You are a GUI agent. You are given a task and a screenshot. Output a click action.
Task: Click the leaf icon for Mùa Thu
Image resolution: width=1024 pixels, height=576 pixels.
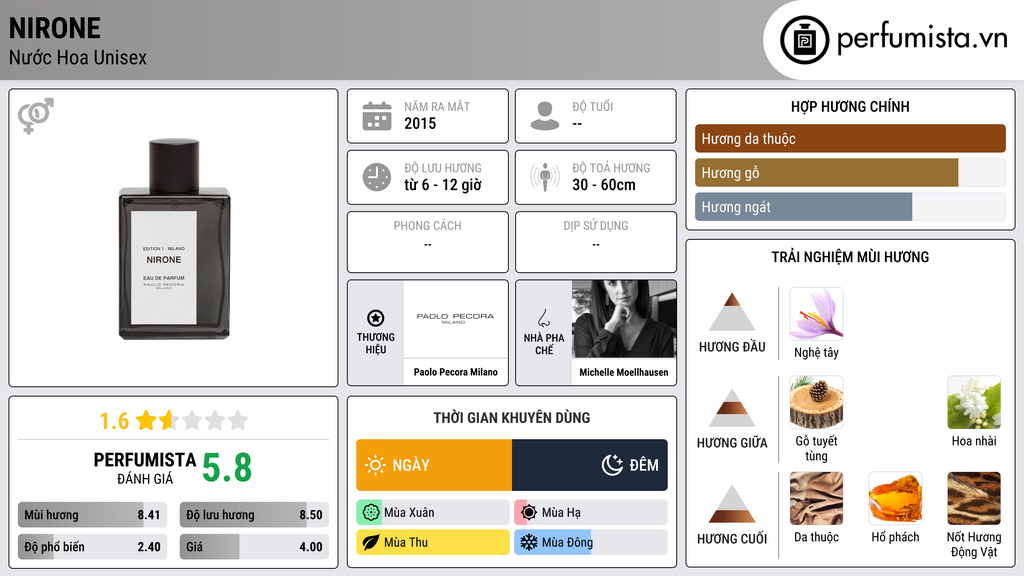371,542
